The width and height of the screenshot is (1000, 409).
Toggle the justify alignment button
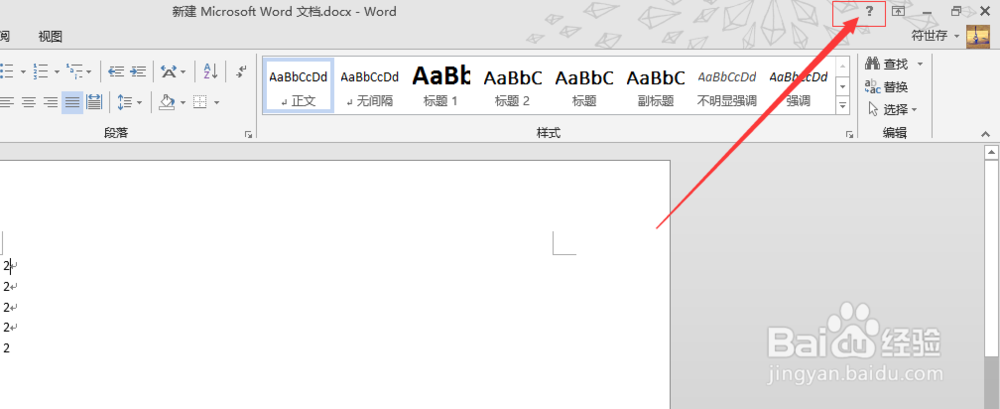point(72,102)
